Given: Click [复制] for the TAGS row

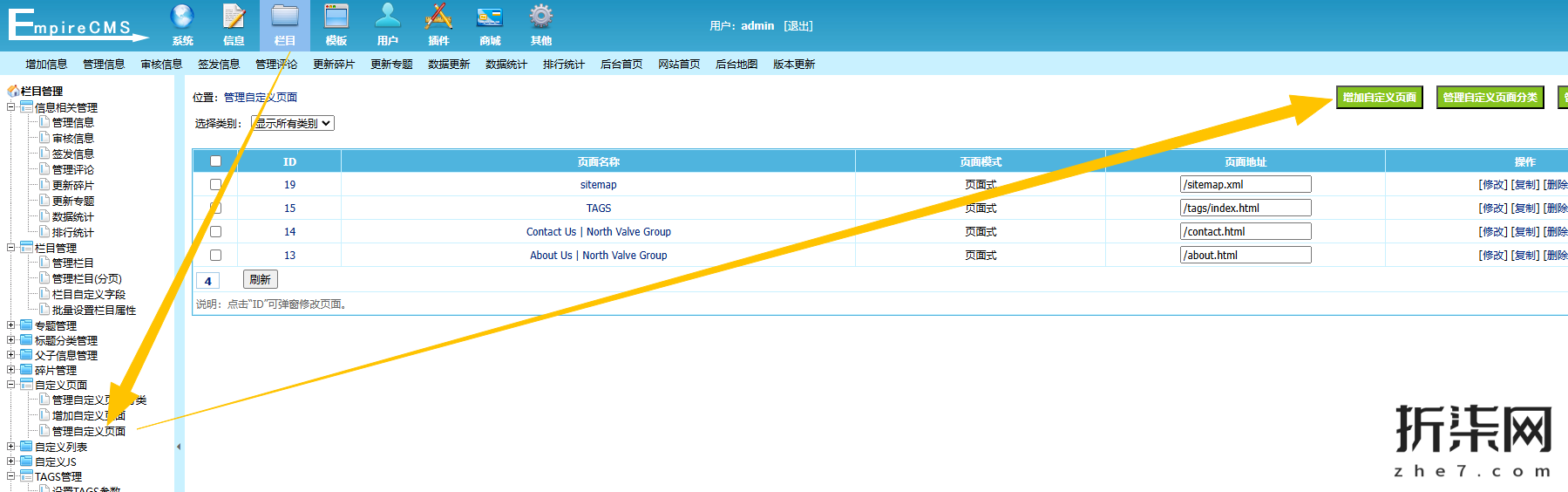Looking at the screenshot, I should tap(1525, 208).
